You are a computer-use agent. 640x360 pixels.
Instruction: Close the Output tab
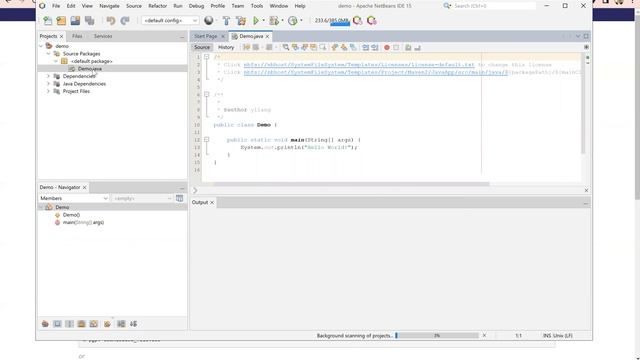click(x=212, y=202)
